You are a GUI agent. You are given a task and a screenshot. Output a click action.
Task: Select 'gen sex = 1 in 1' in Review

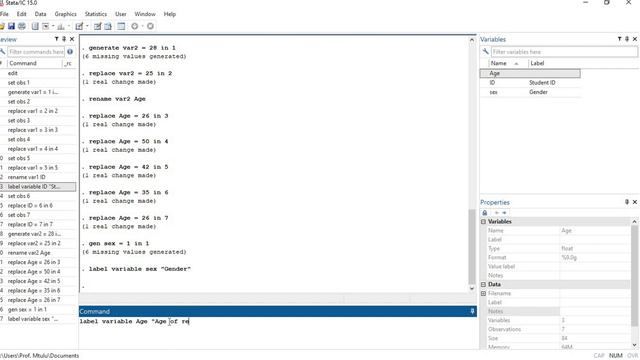(x=38, y=309)
